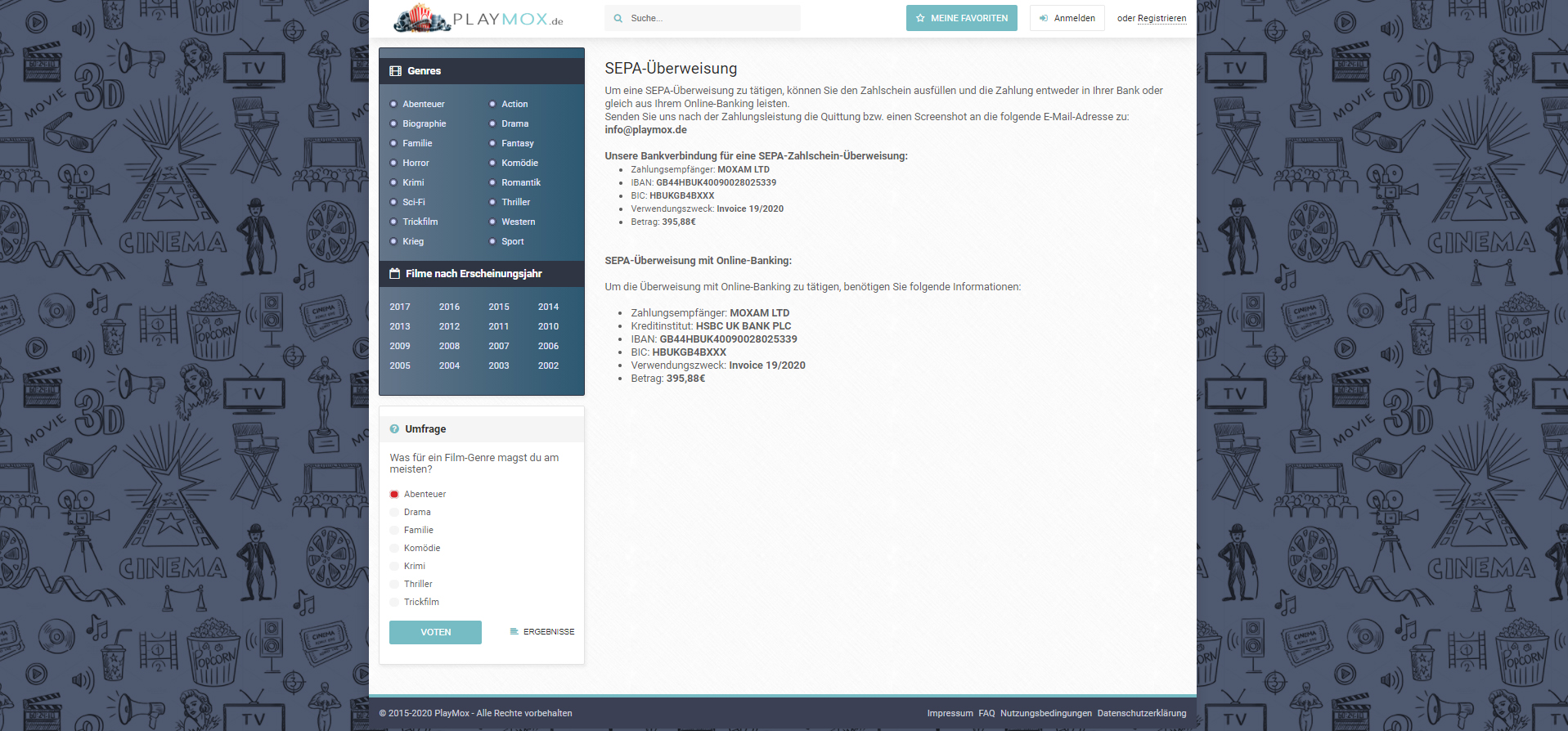
Task: Select the Abenteuer poll option
Action: click(394, 495)
